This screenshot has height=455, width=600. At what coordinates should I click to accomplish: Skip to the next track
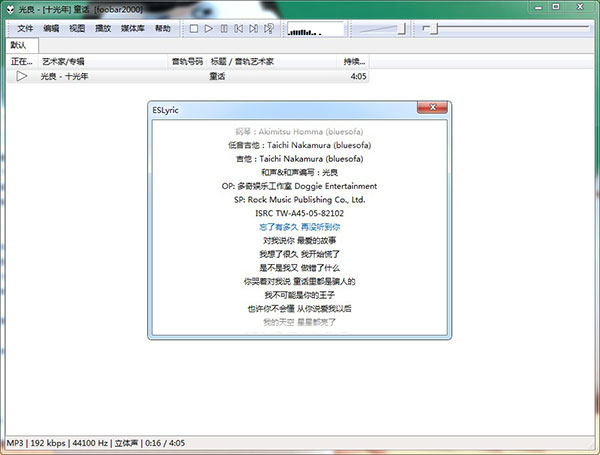254,29
